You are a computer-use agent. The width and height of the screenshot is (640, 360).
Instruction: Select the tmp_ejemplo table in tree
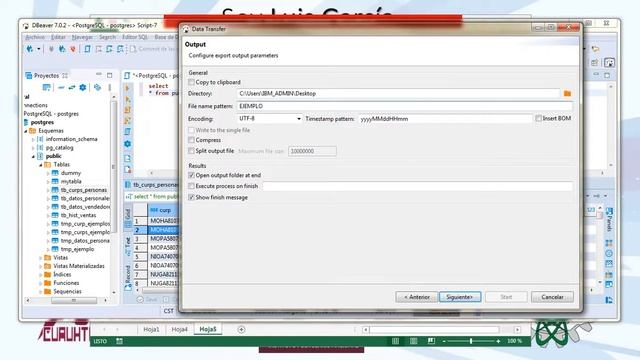point(77,249)
